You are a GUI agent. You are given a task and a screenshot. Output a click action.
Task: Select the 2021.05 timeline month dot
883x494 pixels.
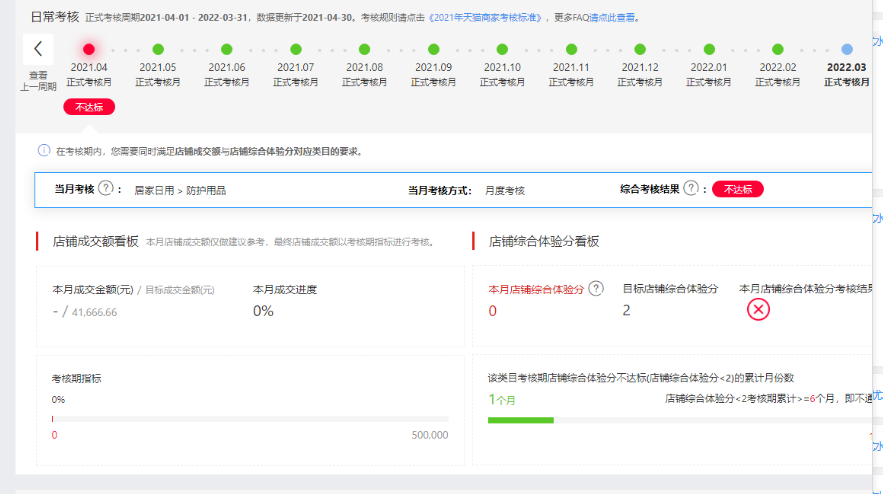(158, 49)
